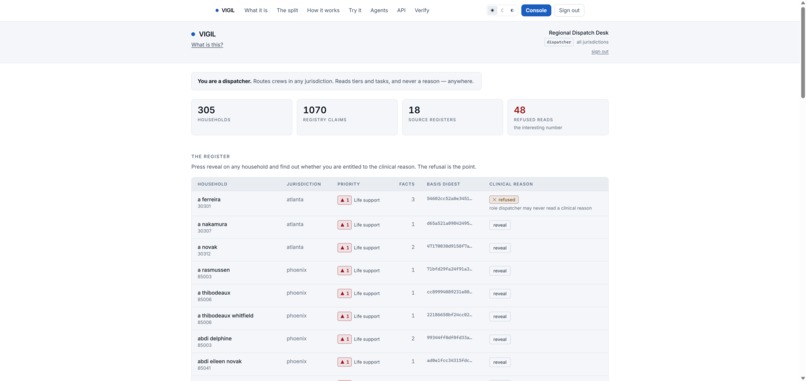806x381 pixels.
Task: Click the 18 Source Registers stat card
Action: click(x=452, y=117)
